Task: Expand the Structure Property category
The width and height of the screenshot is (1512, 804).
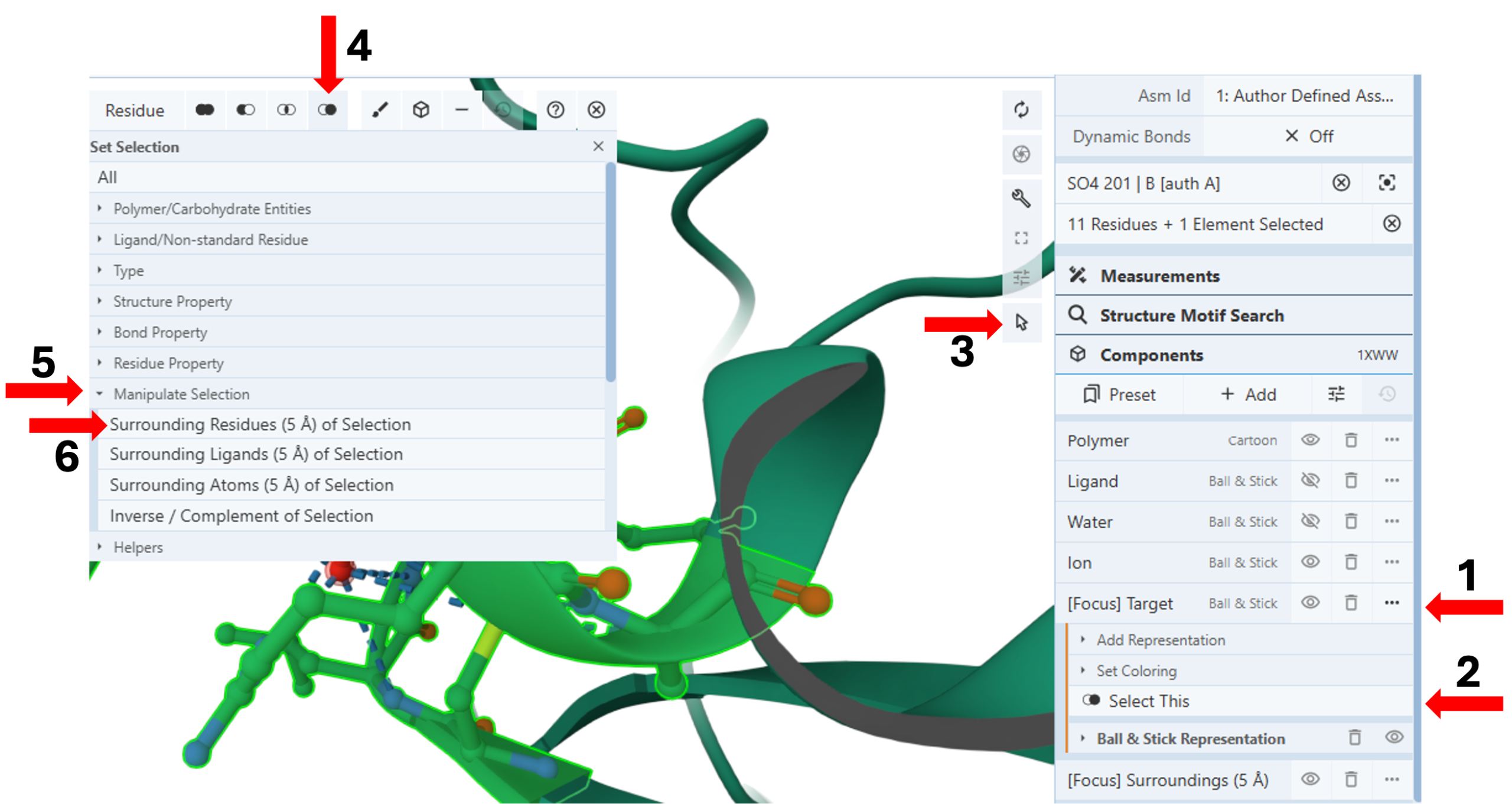Action: coord(172,301)
